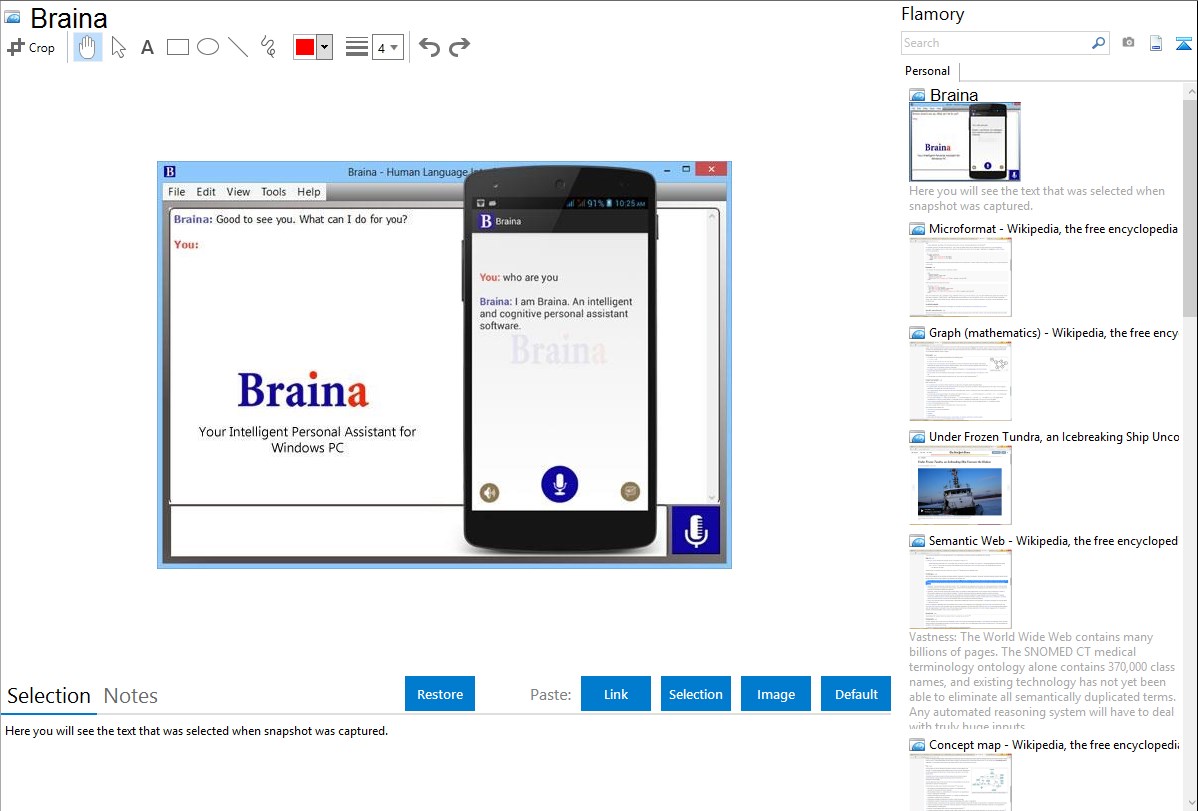Screen dimensions: 1198x811
Task: Undo the last edit
Action: click(x=429, y=47)
